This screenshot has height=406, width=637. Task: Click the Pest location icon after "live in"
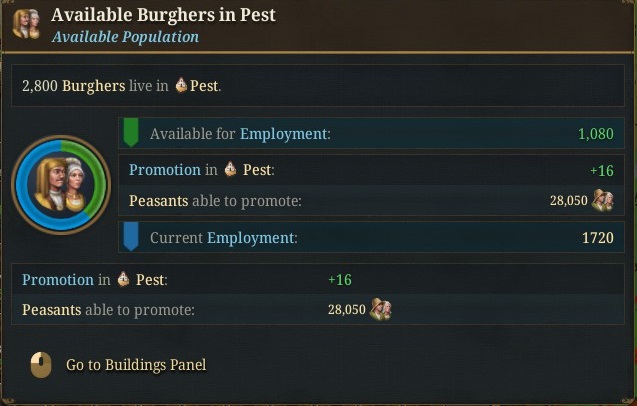coord(181,86)
